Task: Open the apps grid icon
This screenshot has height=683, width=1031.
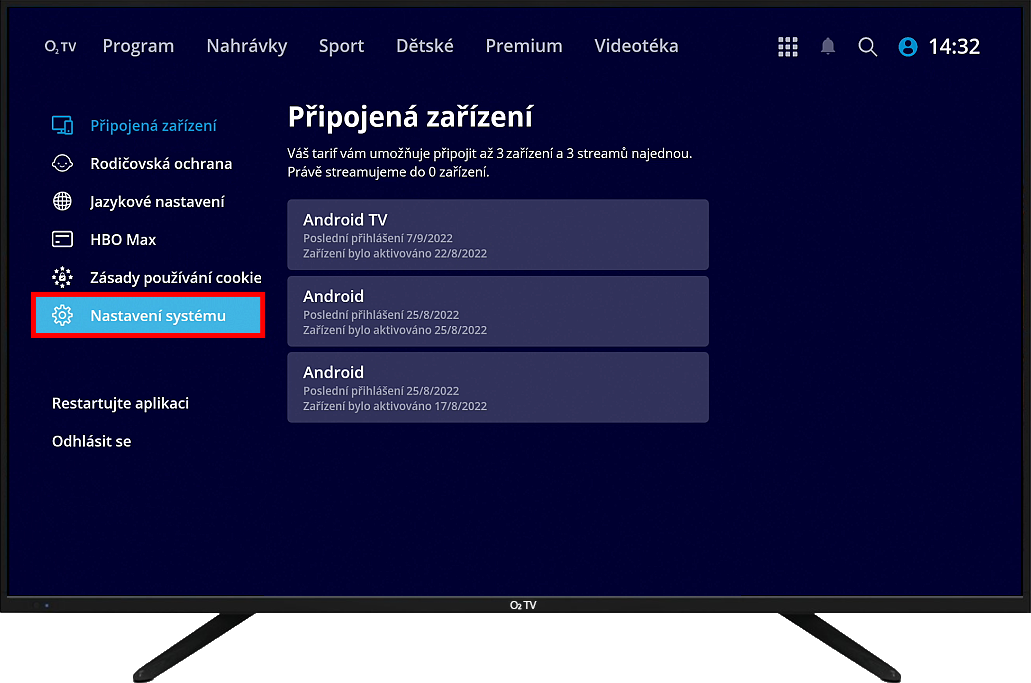Action: [x=788, y=47]
